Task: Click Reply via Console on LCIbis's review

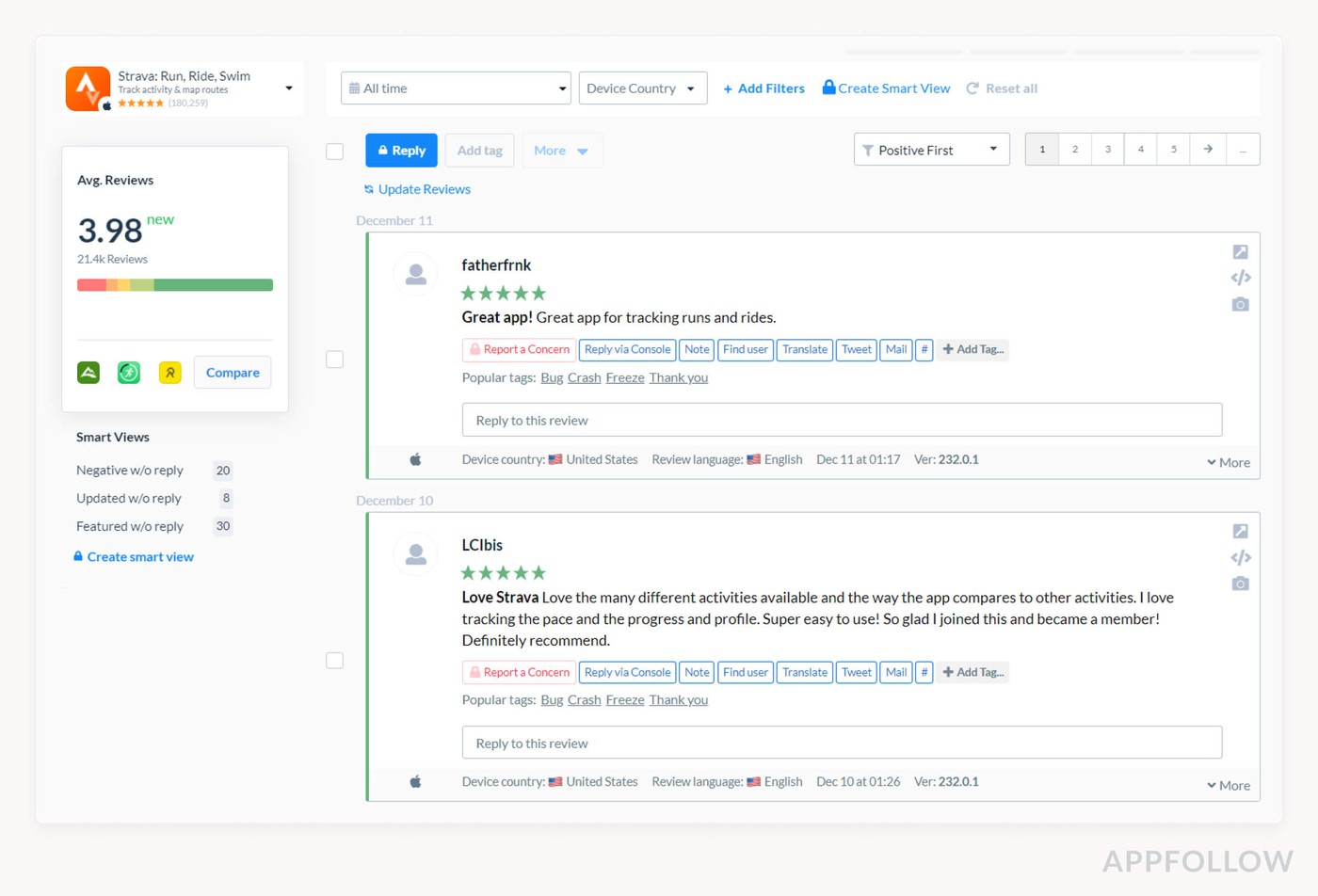Action: (627, 672)
